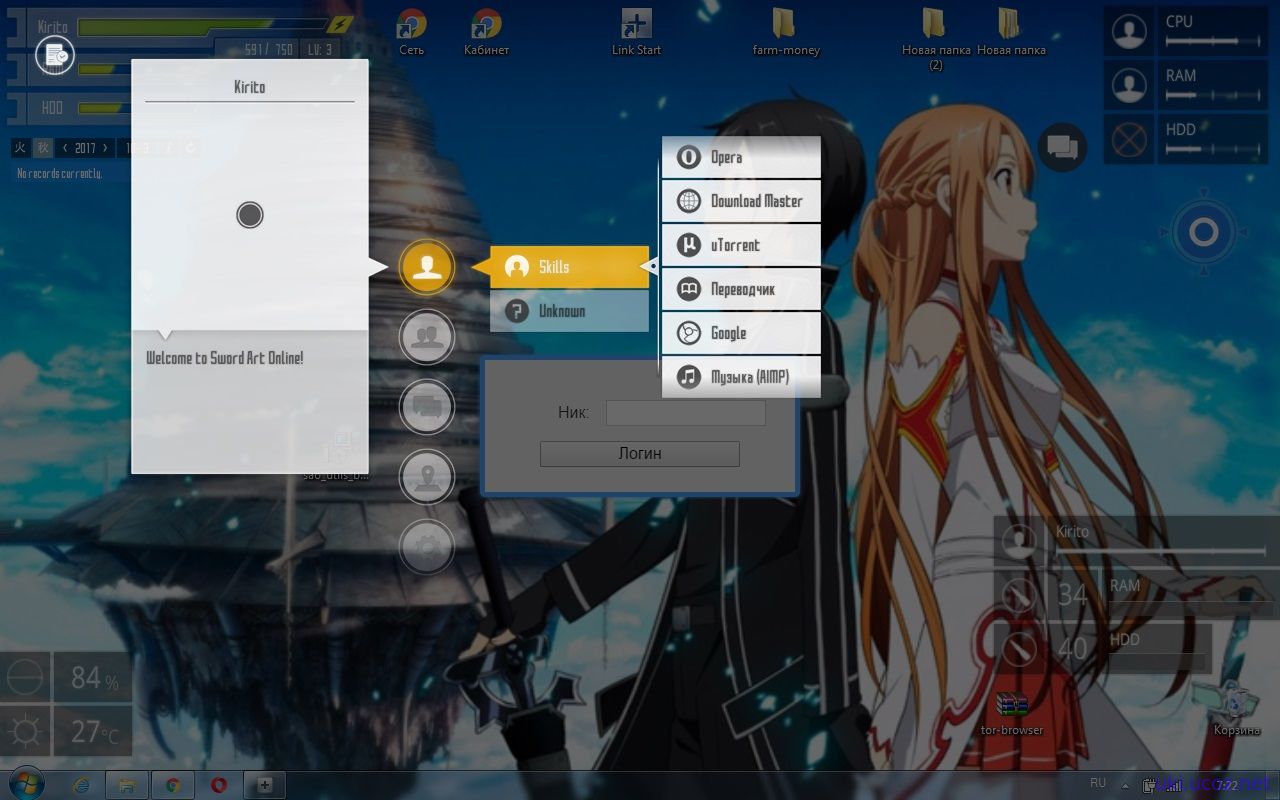Open the settings gear icon in the SAO menu
Screen dimensions: 1280x800
tap(427, 546)
